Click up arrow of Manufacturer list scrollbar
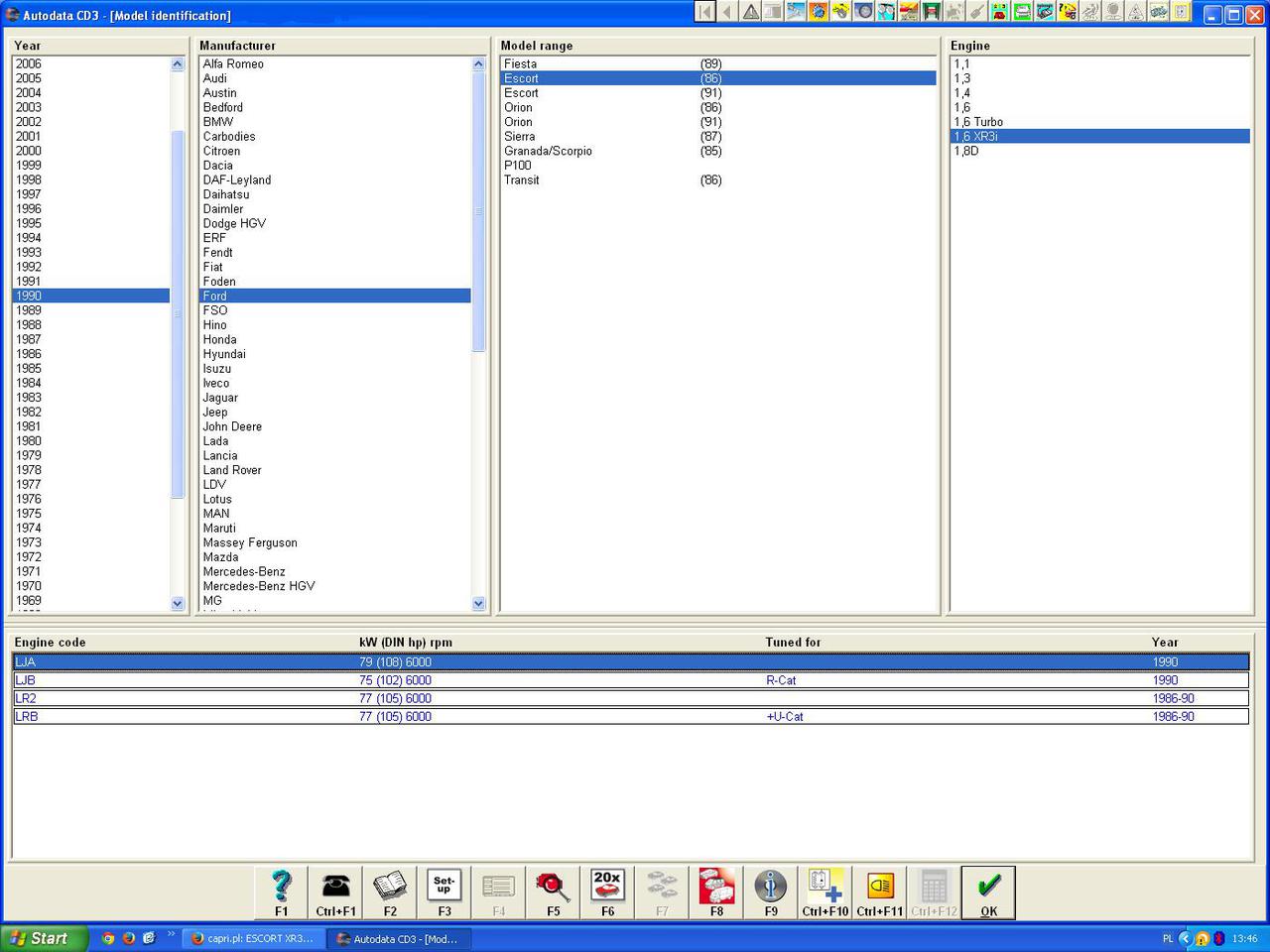This screenshot has height=952, width=1270. [478, 63]
